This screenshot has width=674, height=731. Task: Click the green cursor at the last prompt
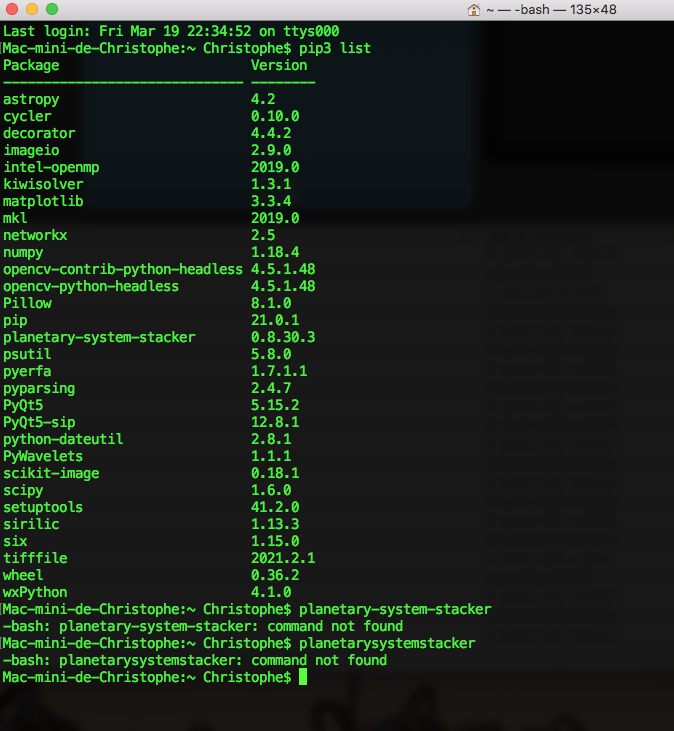pyautogui.click(x=303, y=677)
